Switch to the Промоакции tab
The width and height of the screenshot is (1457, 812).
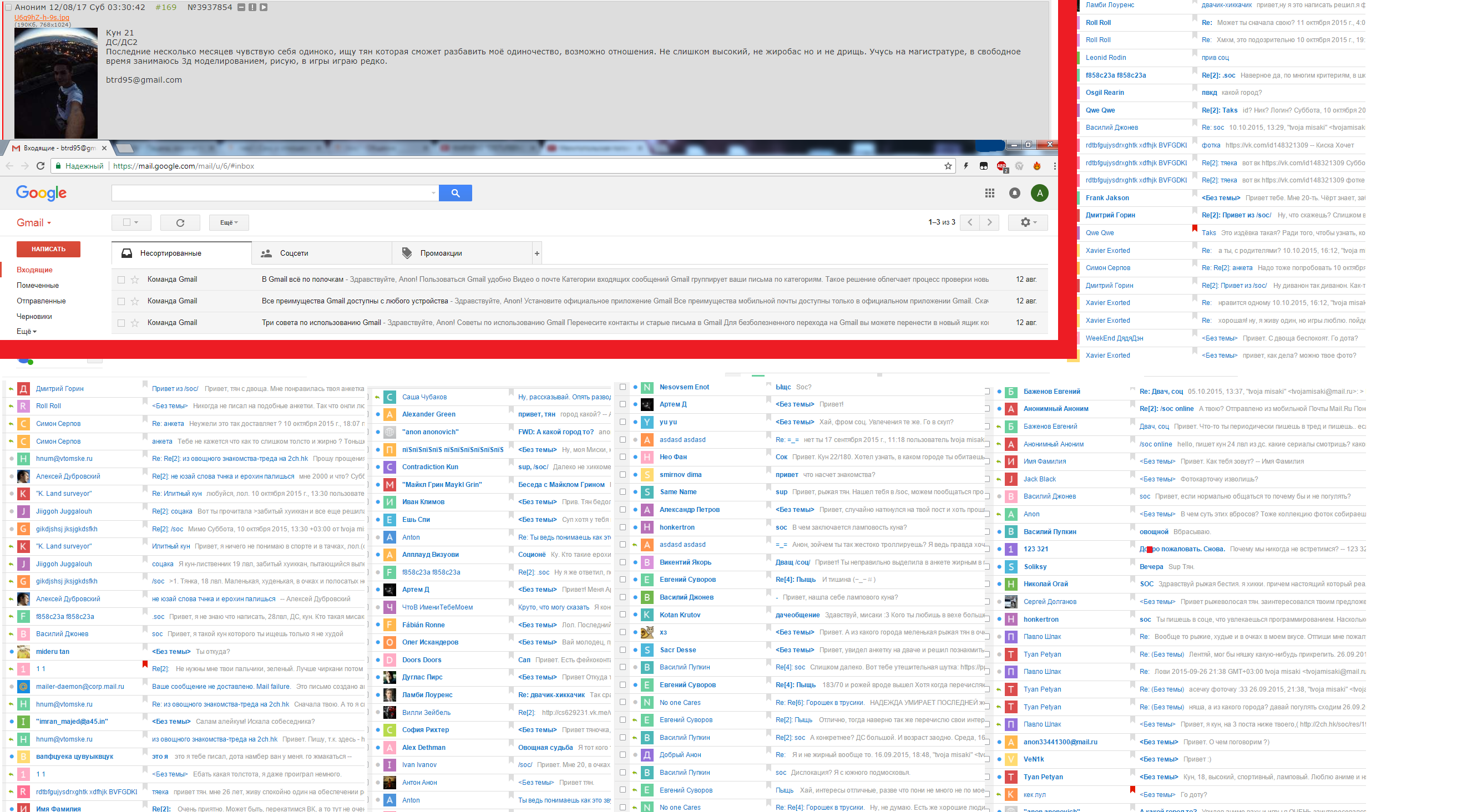coord(441,253)
